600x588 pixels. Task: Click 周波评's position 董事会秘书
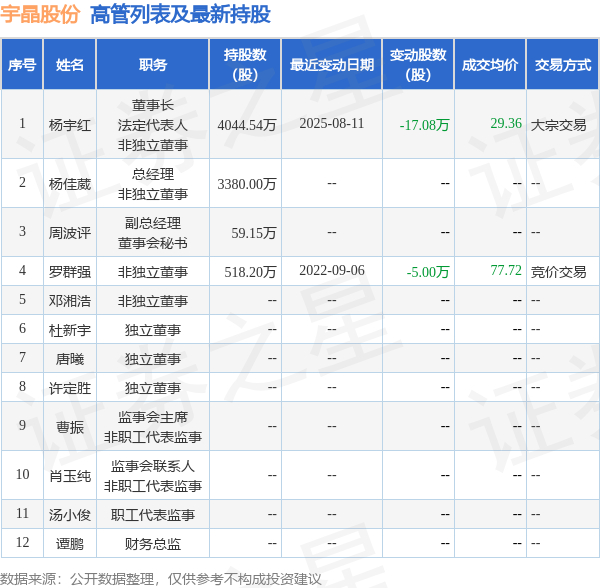153,243
